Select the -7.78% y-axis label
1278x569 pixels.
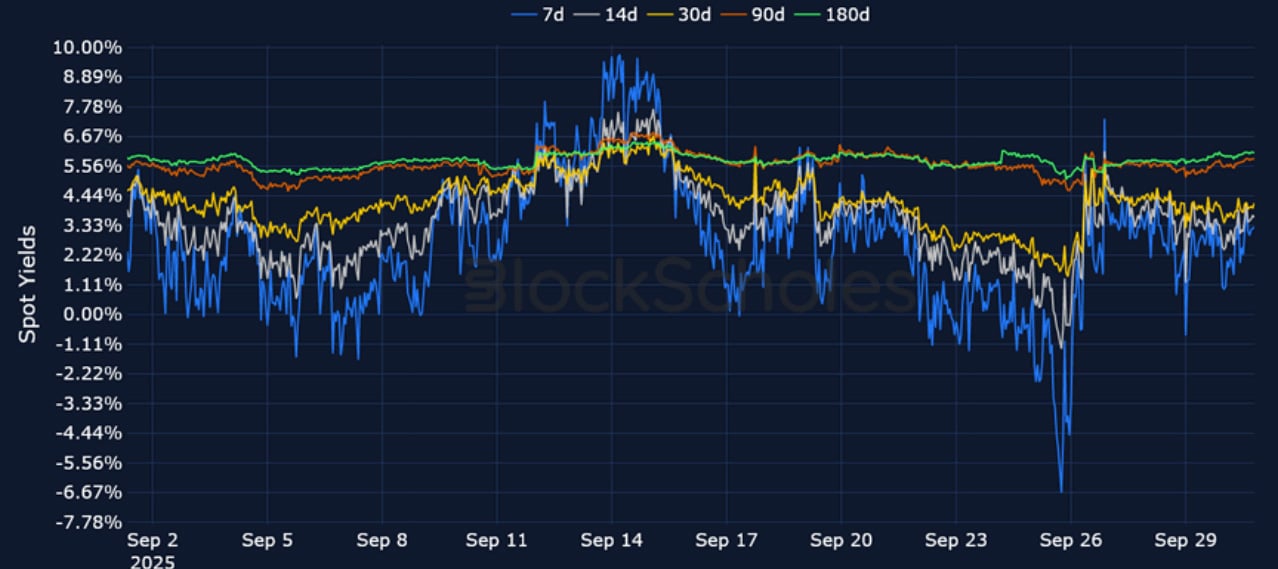[90, 522]
